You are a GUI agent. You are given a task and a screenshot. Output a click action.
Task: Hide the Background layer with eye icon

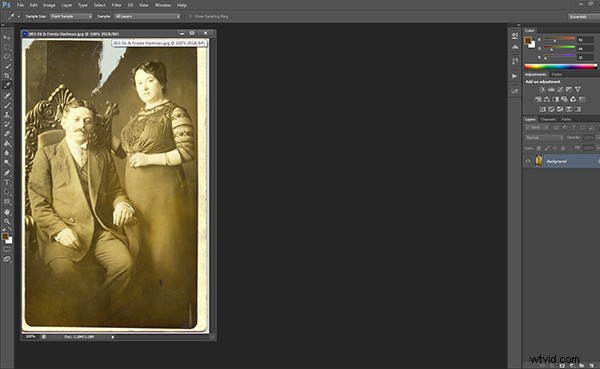[528, 161]
